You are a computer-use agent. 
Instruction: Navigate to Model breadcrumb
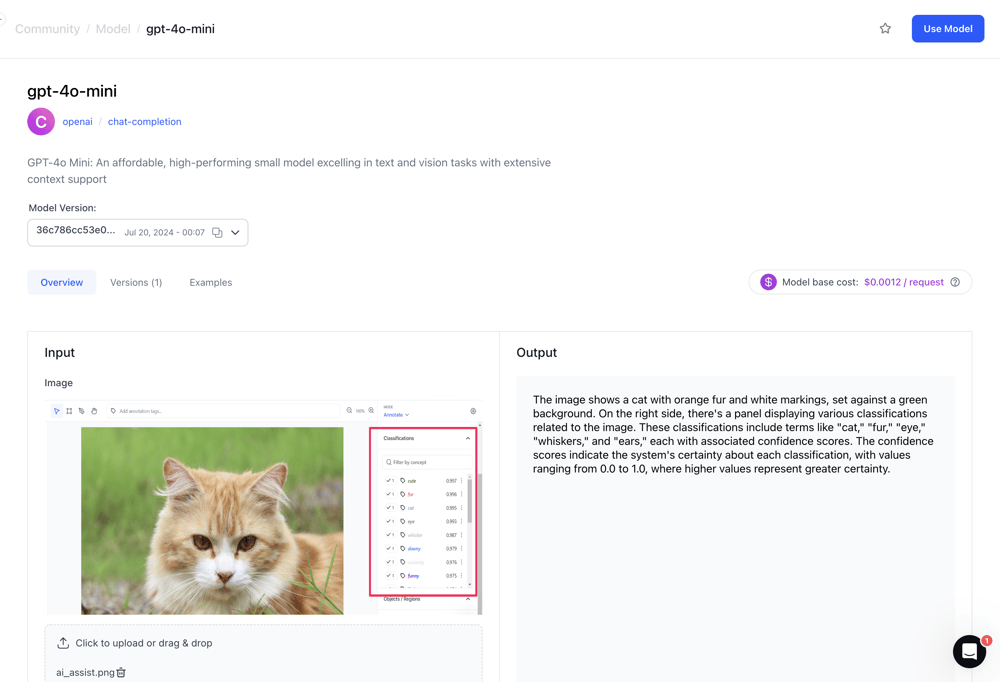click(x=113, y=29)
